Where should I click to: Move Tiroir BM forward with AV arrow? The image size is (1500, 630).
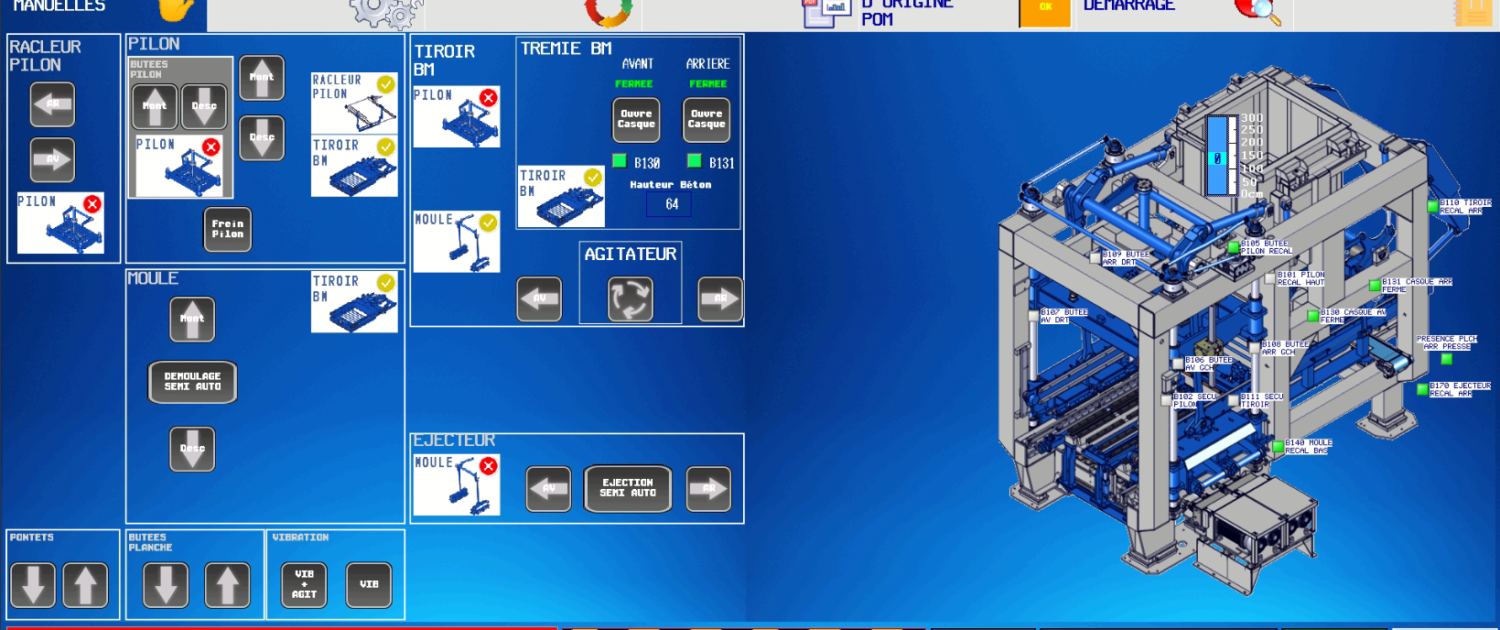pyautogui.click(x=539, y=299)
